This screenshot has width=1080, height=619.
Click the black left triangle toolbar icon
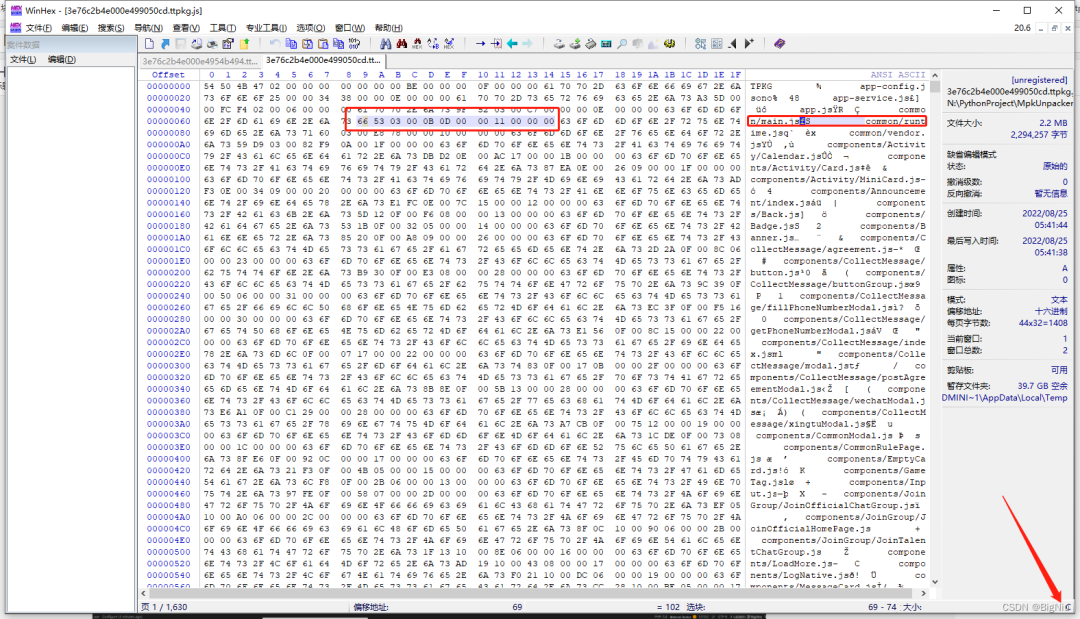732,43
